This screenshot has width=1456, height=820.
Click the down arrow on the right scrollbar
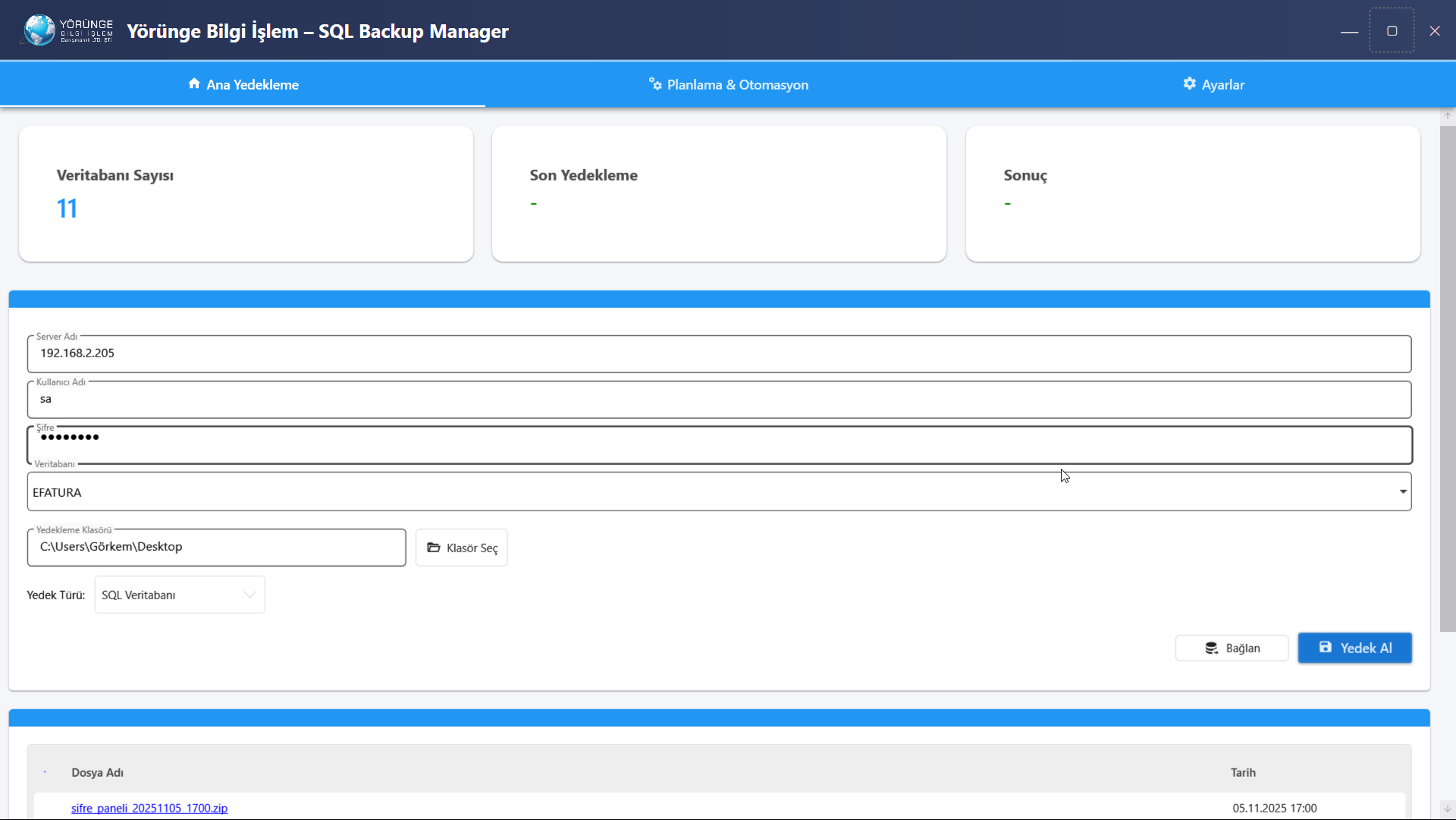[1447, 809]
